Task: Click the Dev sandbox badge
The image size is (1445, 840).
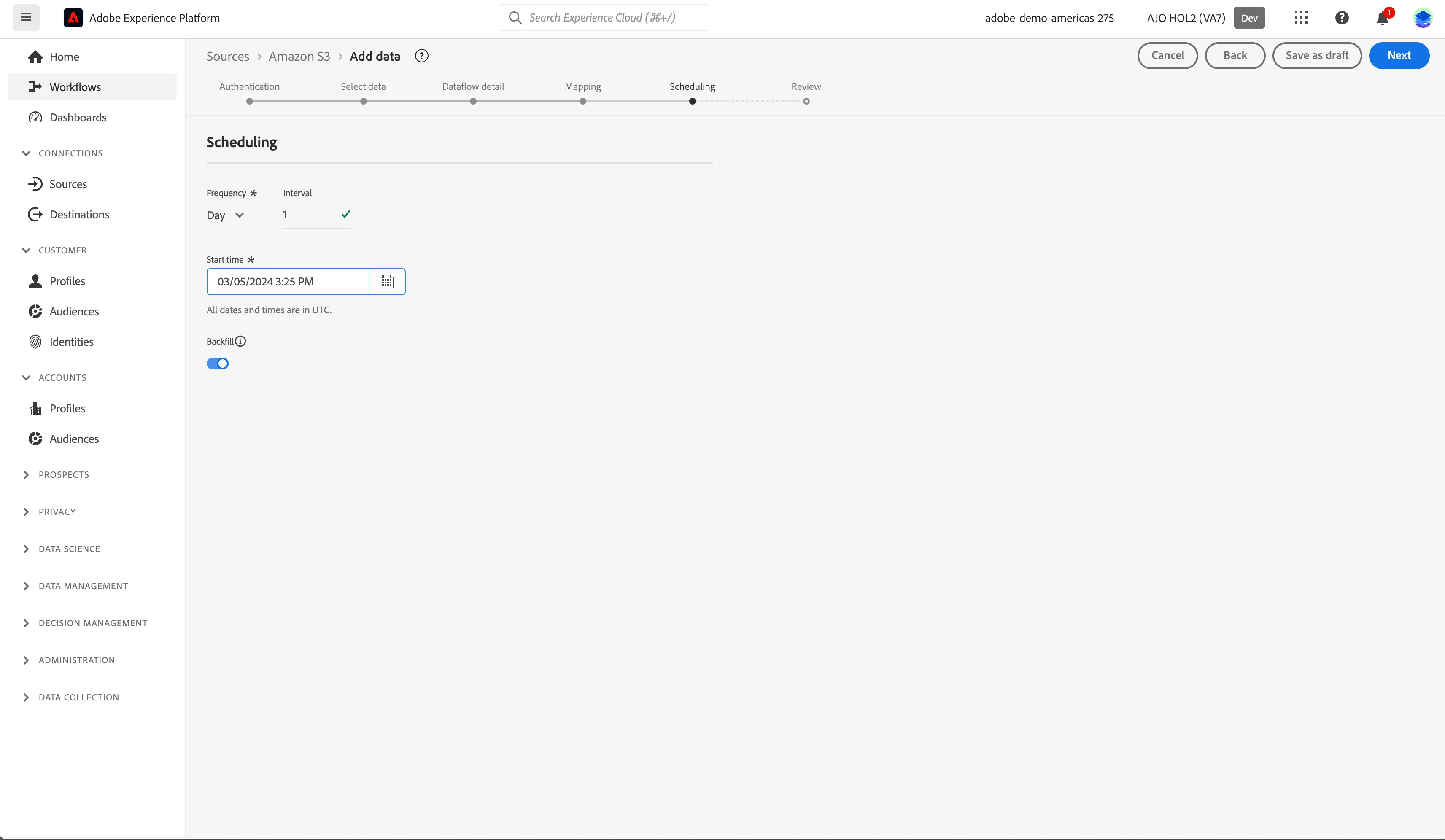Action: [x=1249, y=18]
